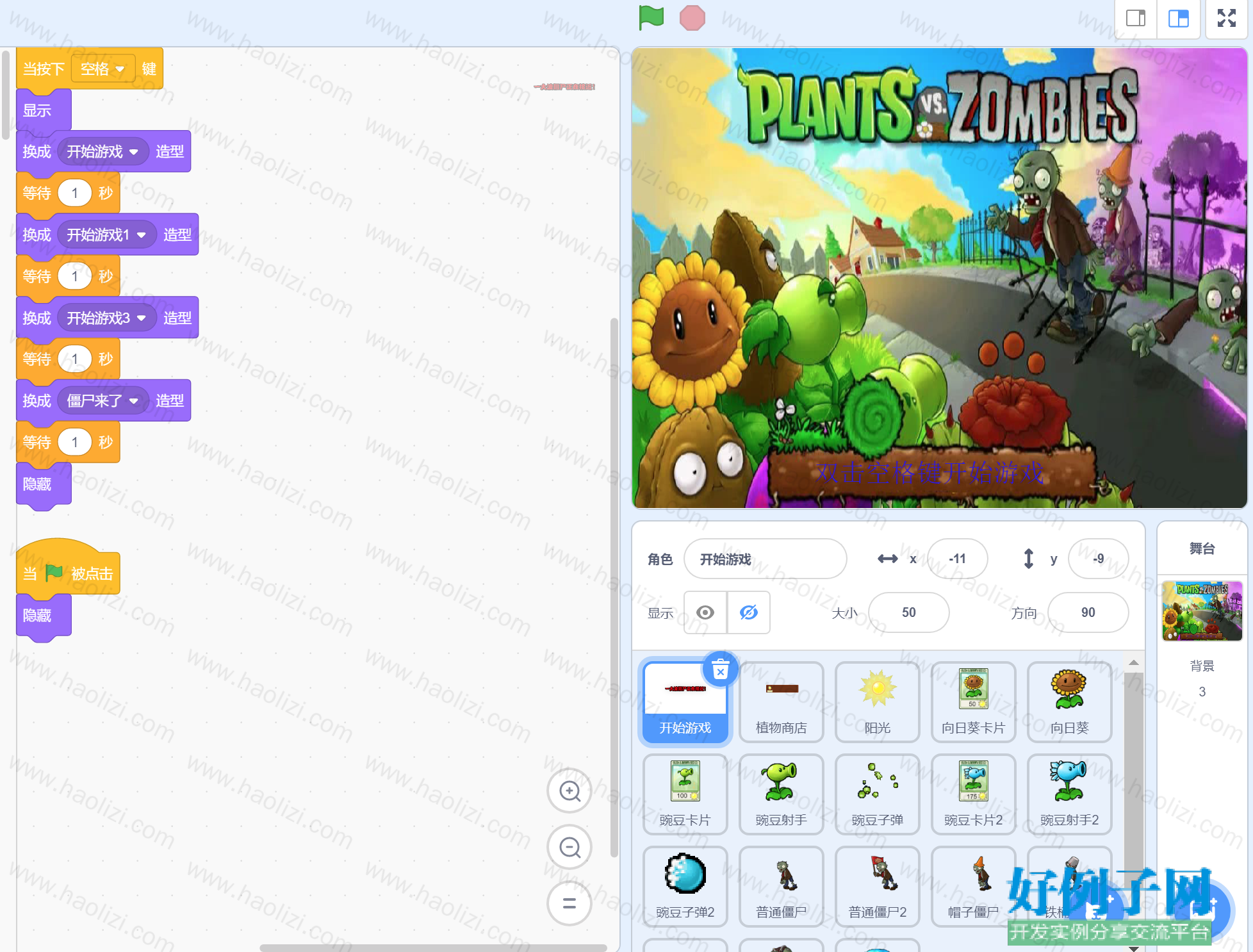This screenshot has width=1253, height=952.
Task: Click the 显示 show block
Action: coord(44,111)
